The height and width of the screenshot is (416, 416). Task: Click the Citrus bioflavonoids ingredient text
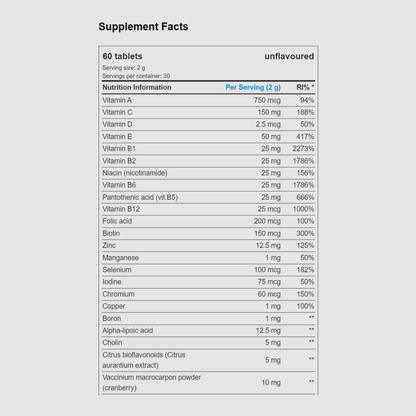coord(144,360)
